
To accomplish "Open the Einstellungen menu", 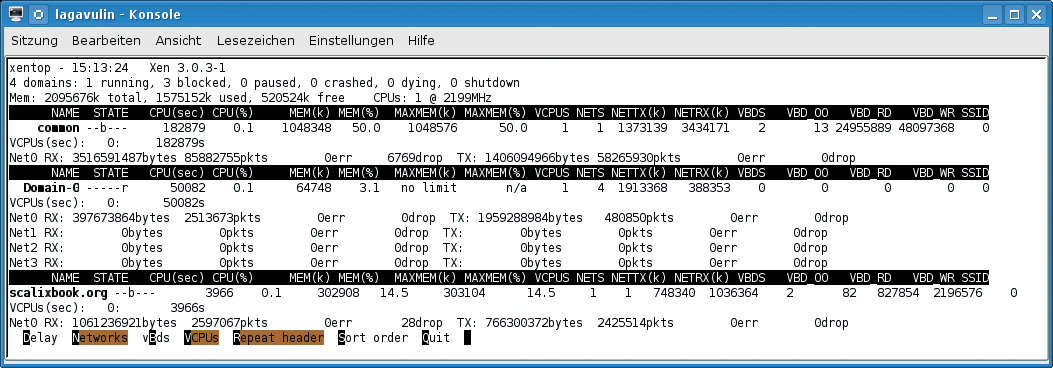I will 351,40.
